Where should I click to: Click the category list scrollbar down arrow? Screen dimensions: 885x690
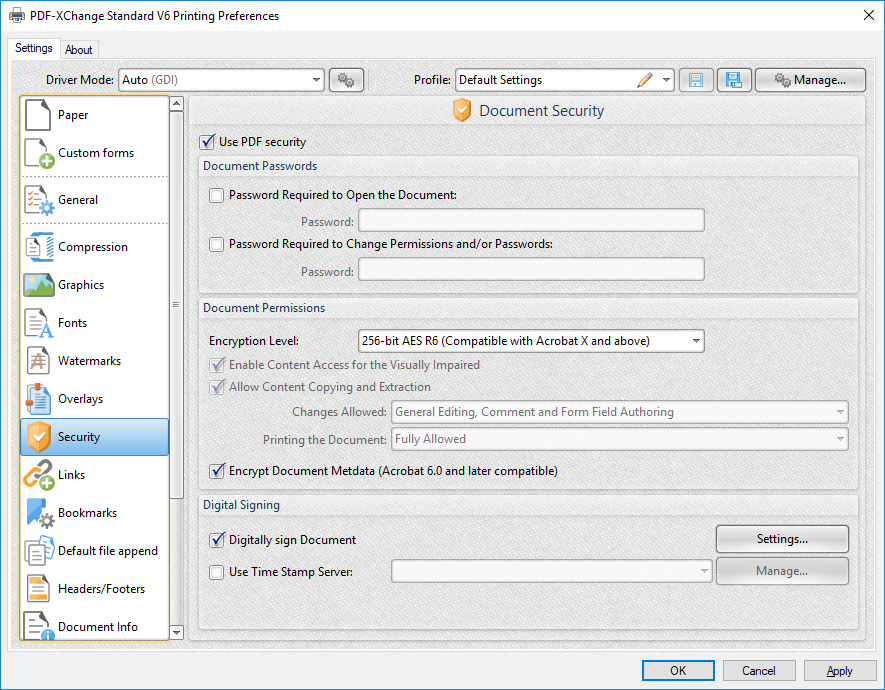coord(177,632)
